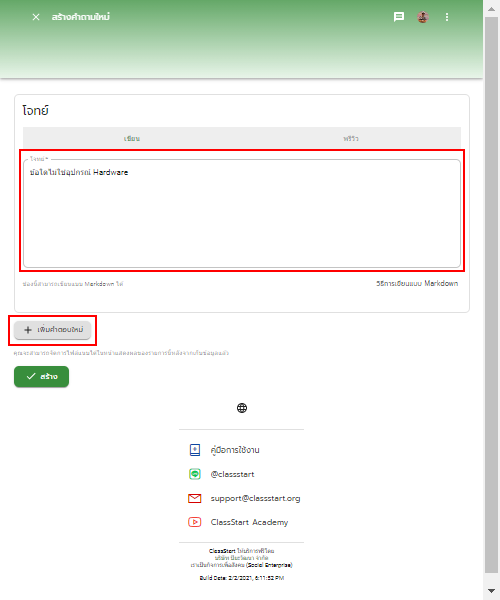Image resolution: width=500 pixels, height=600 pixels.
Task: Switch to the พรีวิว (preview) tab
Action: point(351,138)
